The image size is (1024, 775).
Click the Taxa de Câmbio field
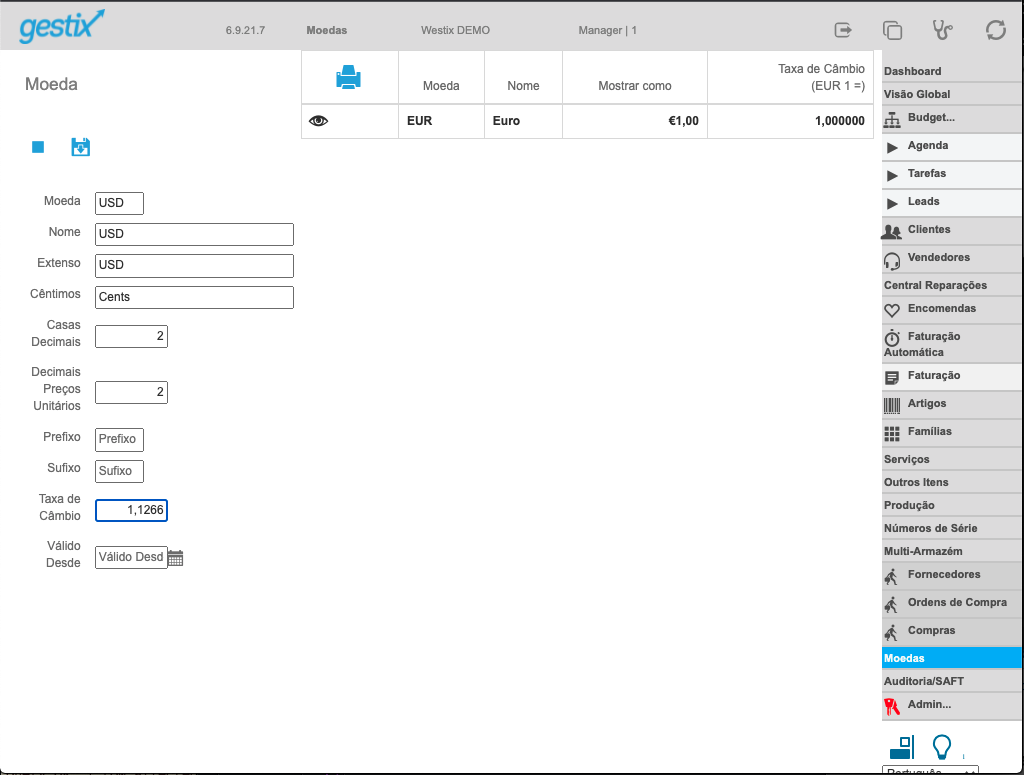point(131,511)
